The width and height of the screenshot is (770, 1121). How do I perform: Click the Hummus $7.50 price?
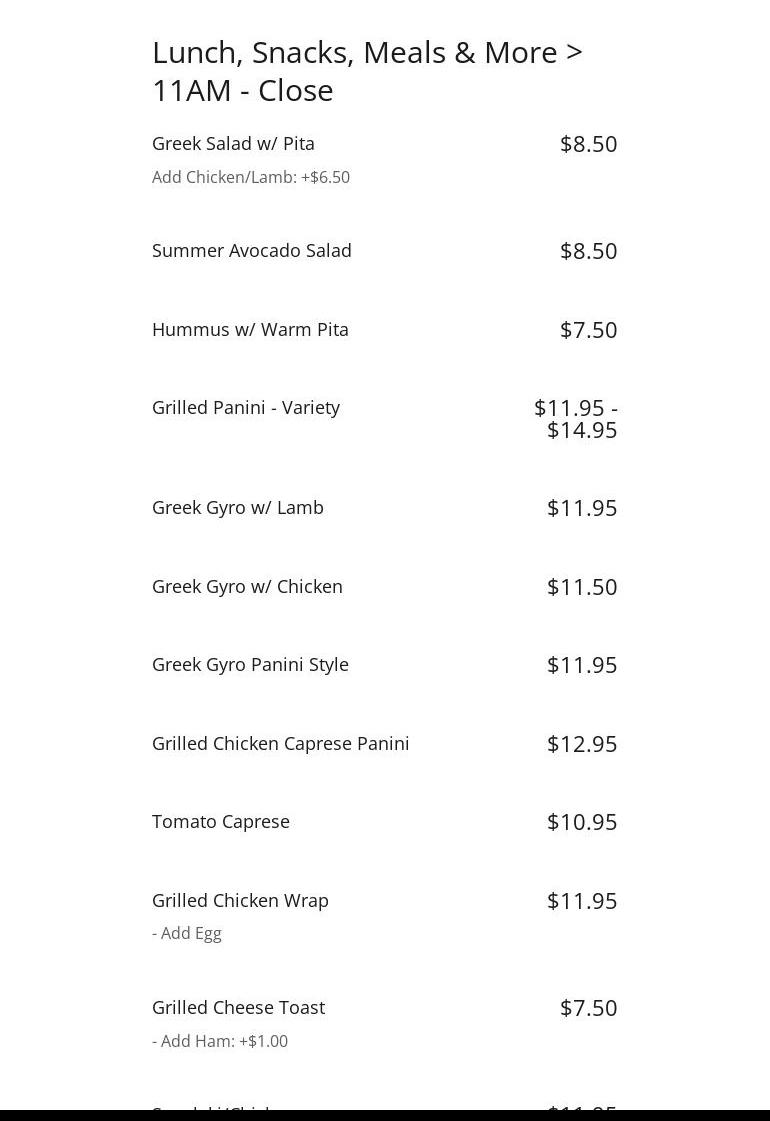pyautogui.click(x=588, y=330)
